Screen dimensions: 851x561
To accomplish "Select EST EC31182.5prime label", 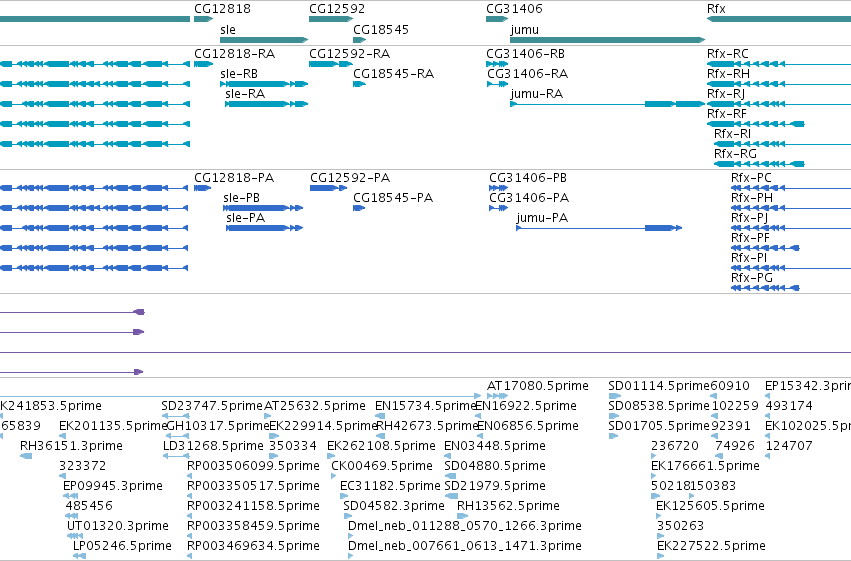I will tap(390, 486).
